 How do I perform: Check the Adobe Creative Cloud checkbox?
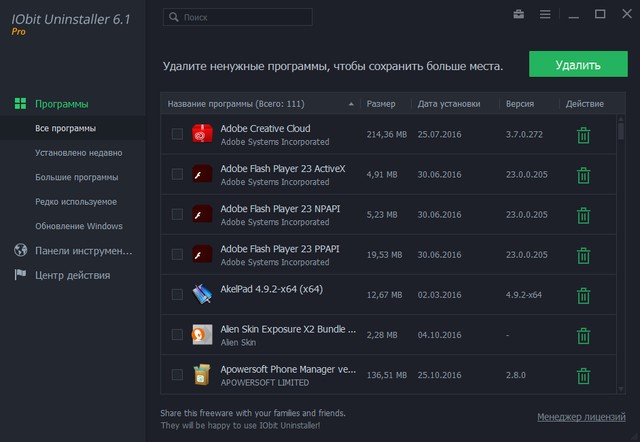point(177,134)
